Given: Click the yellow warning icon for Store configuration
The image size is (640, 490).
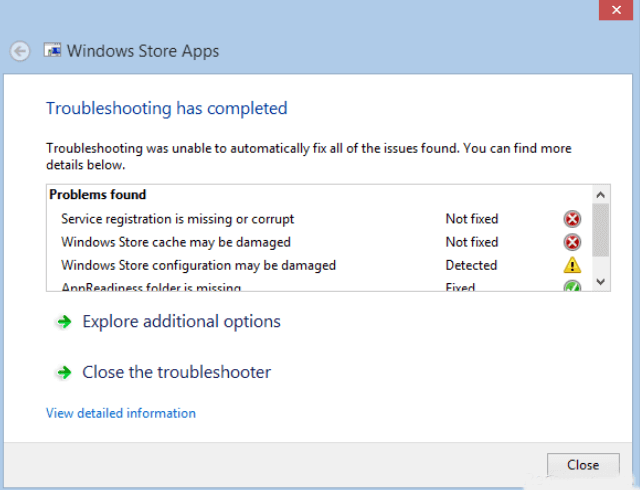Looking at the screenshot, I should pos(572,265).
